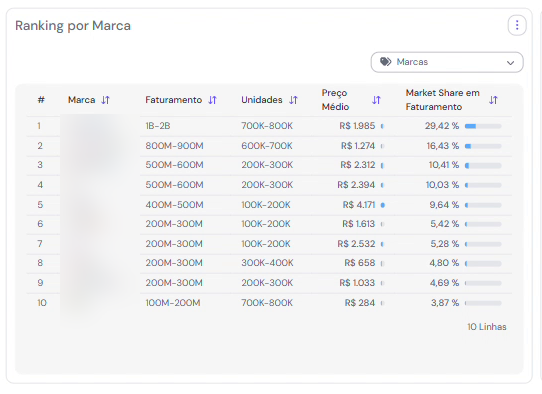
Task: Select the 300K-400K unidades cell
Action: pos(267,263)
